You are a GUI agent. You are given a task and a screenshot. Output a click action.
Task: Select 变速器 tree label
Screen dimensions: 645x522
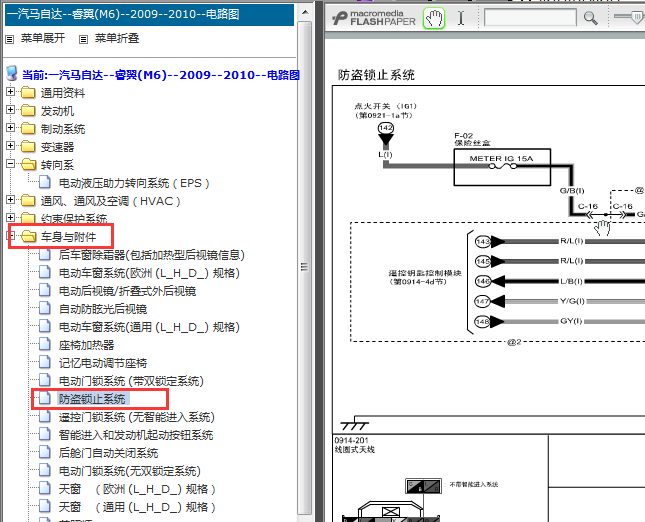[57, 147]
